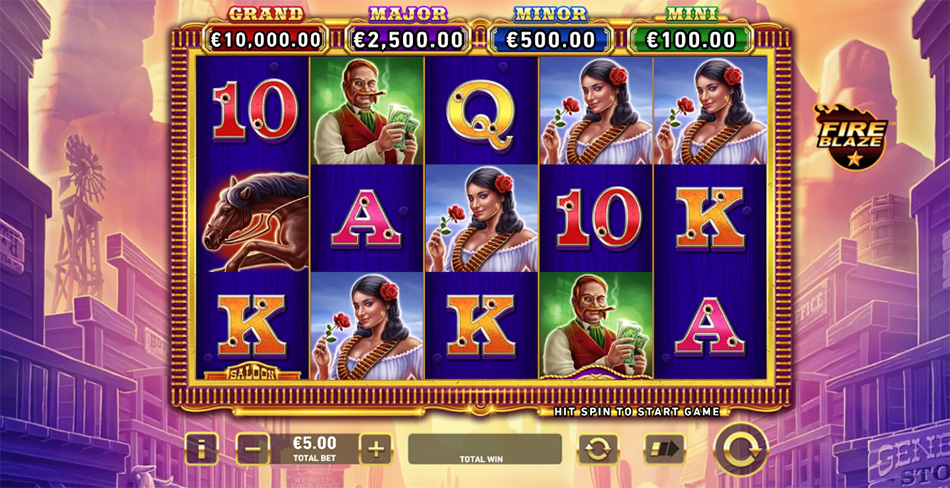The image size is (950, 488).
Task: Start a spin with the spin button
Action: click(x=741, y=449)
